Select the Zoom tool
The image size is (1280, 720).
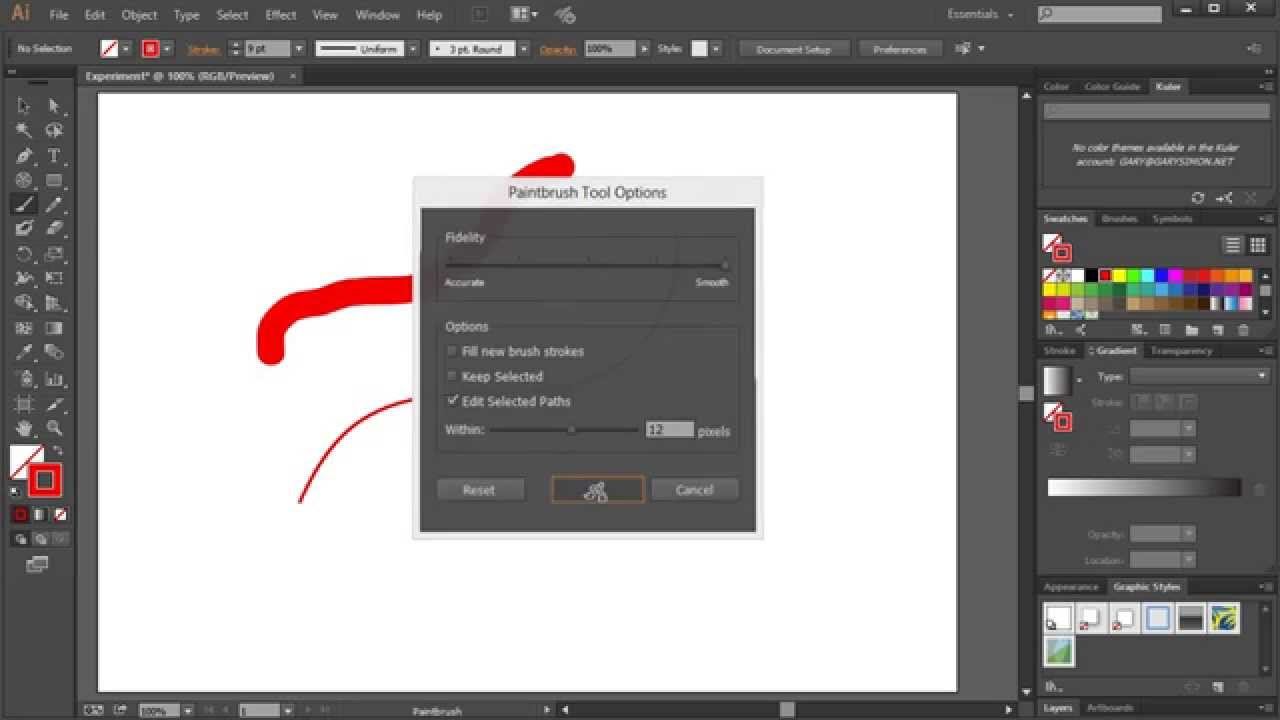54,428
